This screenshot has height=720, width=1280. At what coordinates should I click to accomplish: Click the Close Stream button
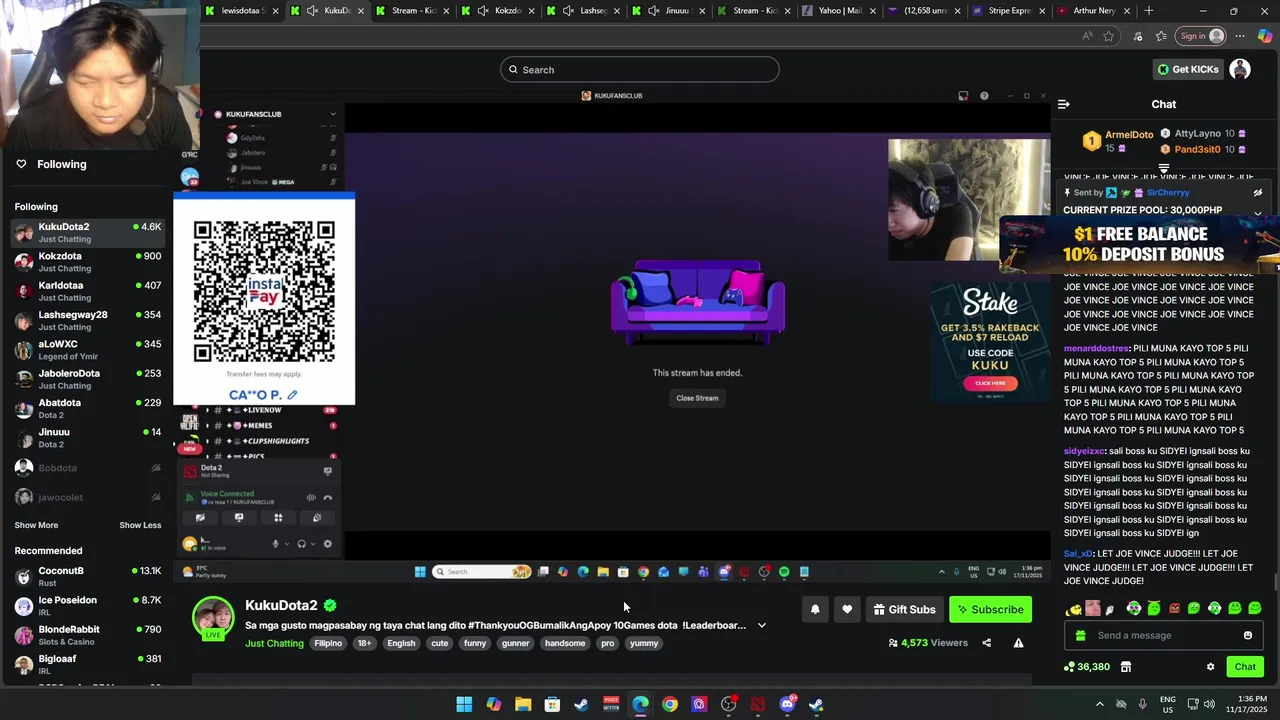point(697,398)
